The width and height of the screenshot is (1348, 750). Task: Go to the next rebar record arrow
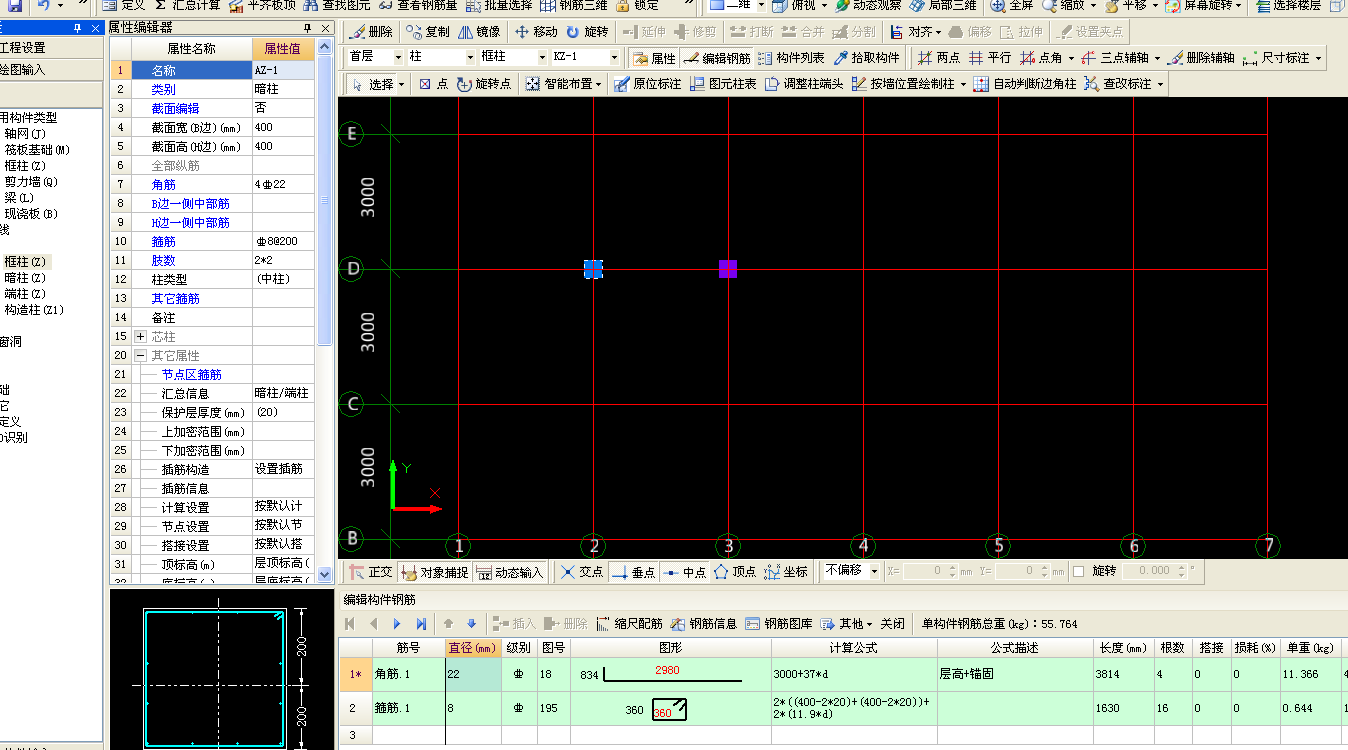point(396,624)
